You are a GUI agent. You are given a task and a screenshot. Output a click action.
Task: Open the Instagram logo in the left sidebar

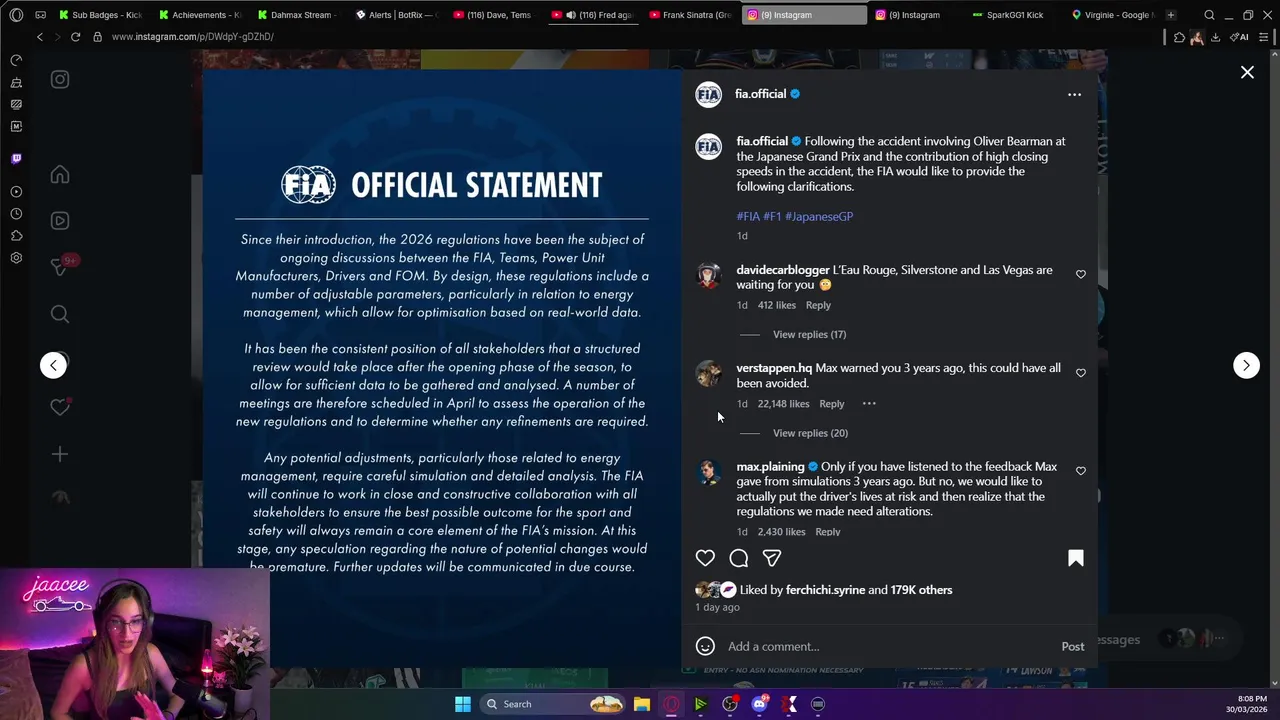click(x=60, y=80)
